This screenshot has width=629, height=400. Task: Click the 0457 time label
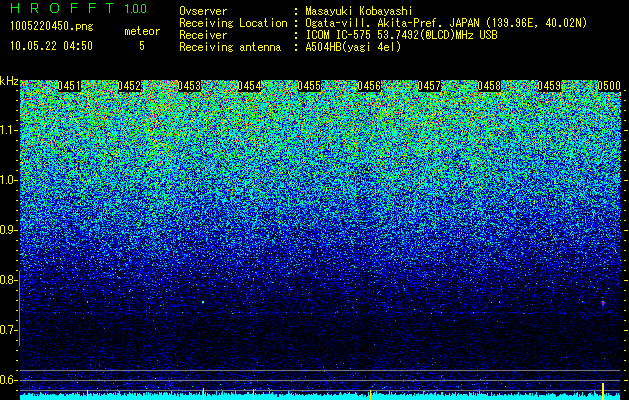click(x=429, y=86)
